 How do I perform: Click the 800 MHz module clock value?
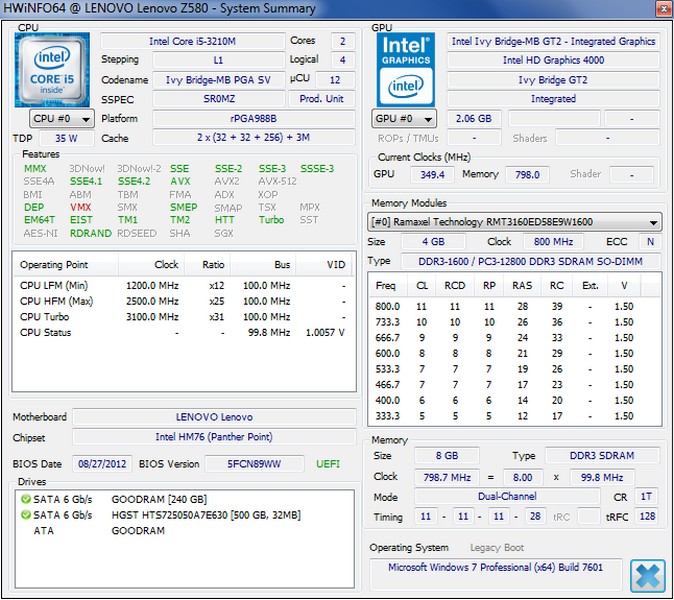(x=553, y=242)
